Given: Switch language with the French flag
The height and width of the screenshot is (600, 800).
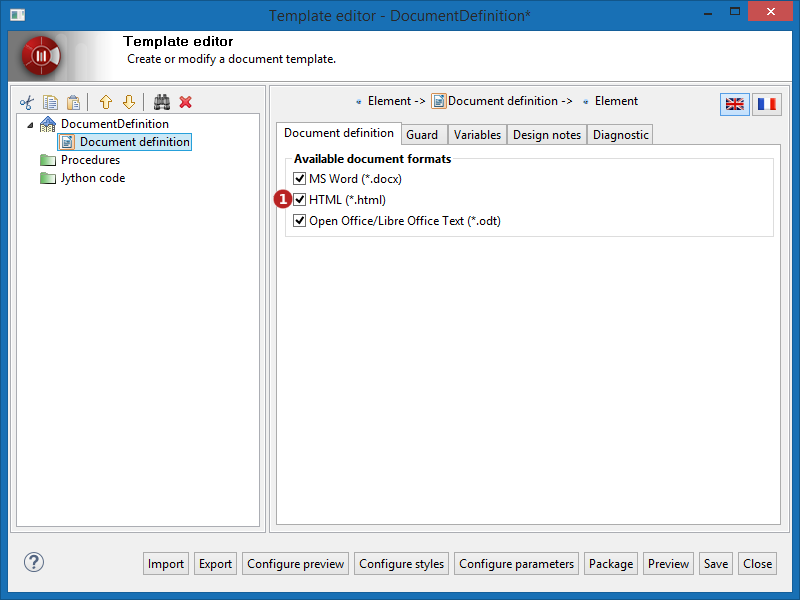Looking at the screenshot, I should coord(767,104).
